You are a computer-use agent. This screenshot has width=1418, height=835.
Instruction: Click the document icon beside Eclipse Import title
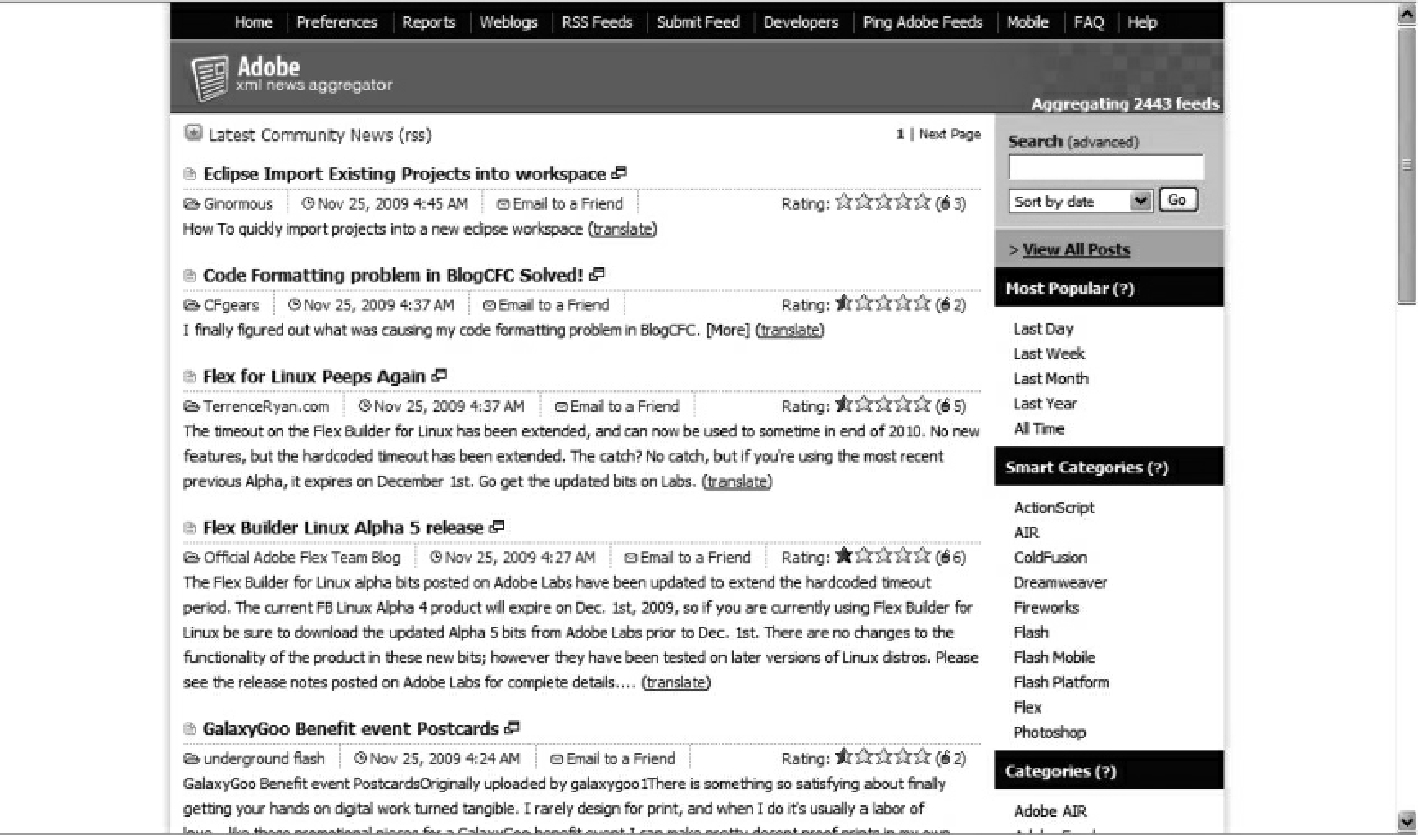[190, 175]
